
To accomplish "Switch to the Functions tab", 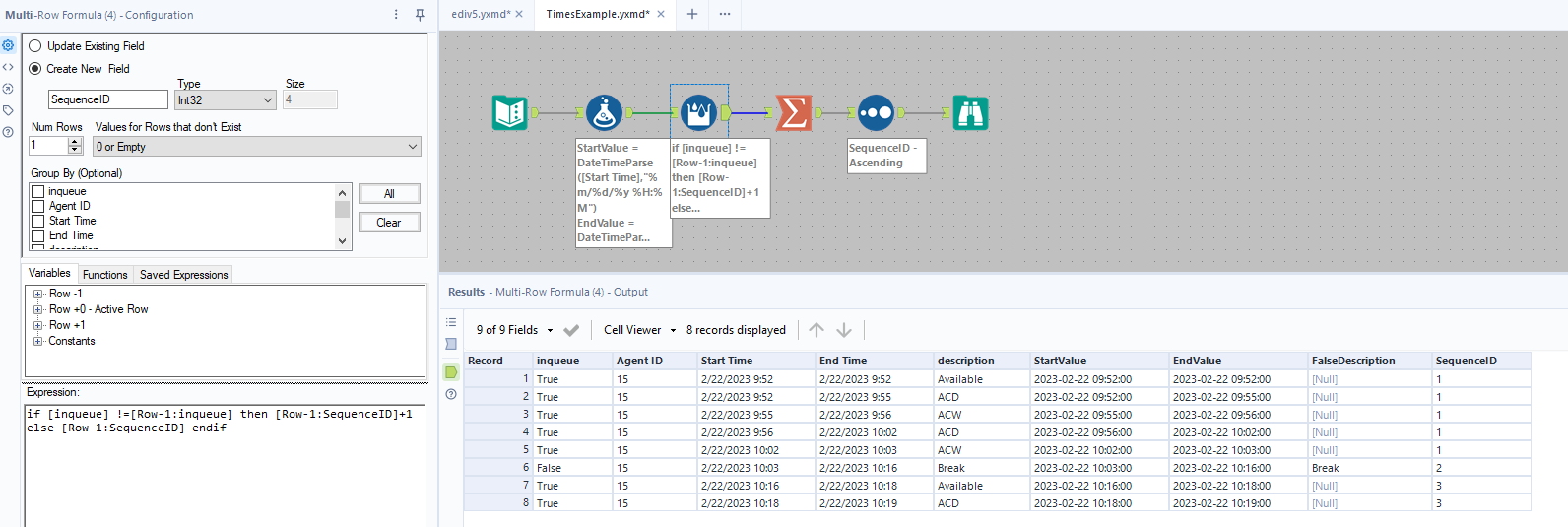I will [x=104, y=275].
